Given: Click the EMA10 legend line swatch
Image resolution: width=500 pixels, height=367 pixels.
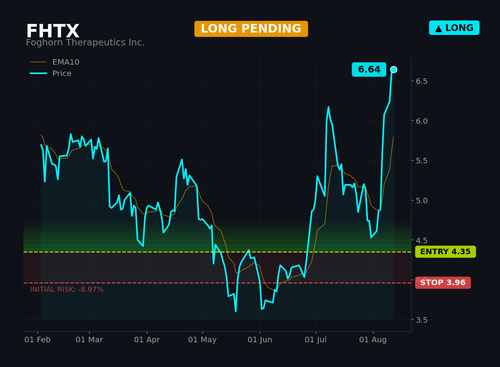Looking at the screenshot, I should 38,62.
